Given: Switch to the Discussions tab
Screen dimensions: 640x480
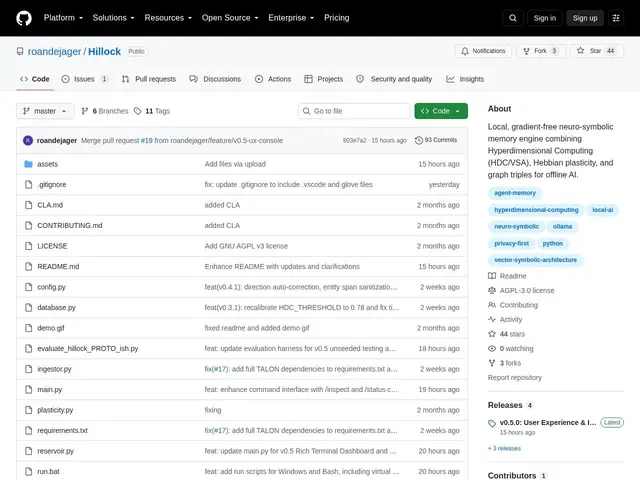Looking at the screenshot, I should 215,79.
